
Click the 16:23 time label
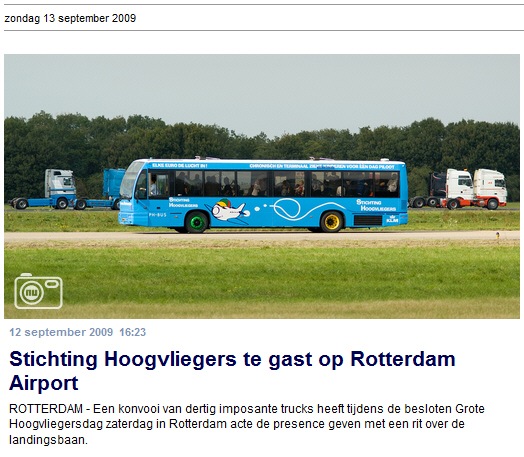(x=133, y=332)
